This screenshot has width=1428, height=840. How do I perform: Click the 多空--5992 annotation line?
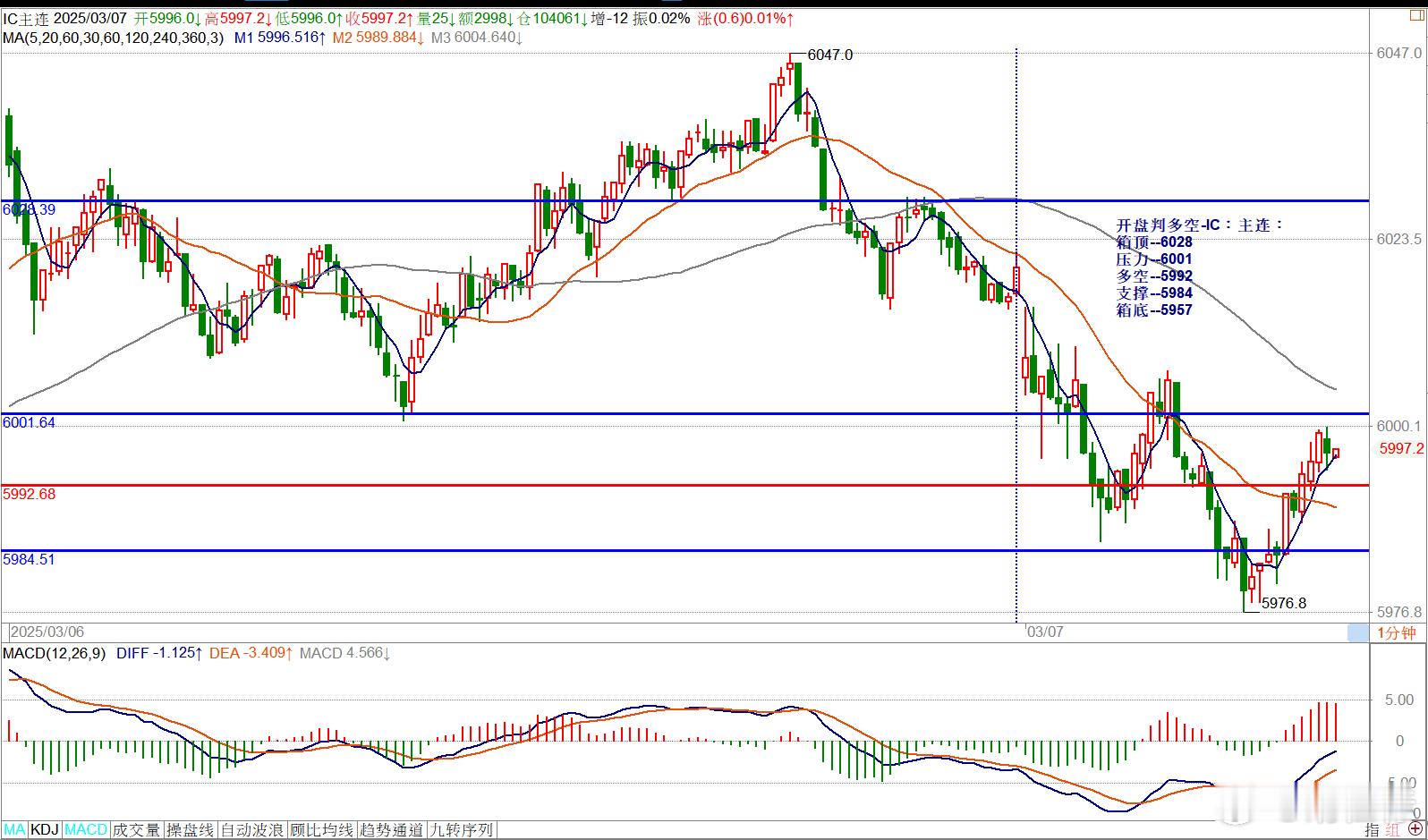[1154, 276]
